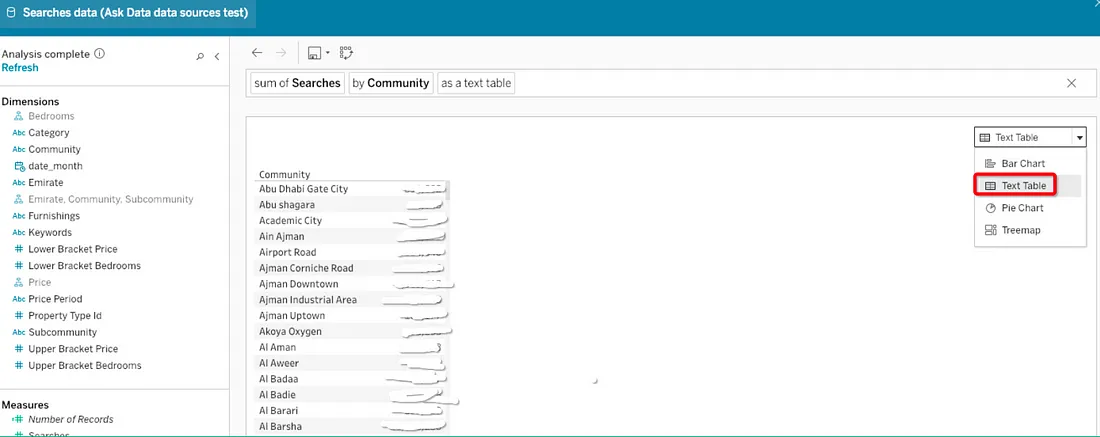This screenshot has width=1100, height=437.
Task: Choose Pie Chart from the viz list
Action: click(1021, 208)
